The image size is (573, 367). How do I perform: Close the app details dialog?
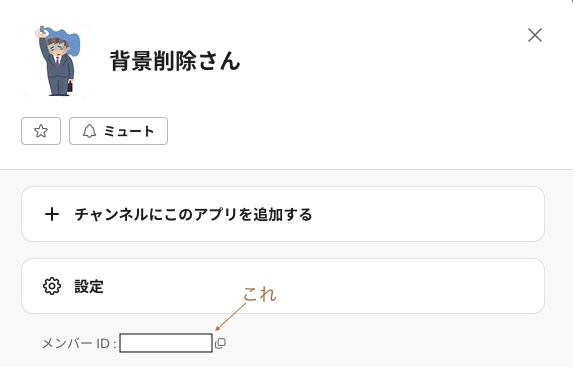click(535, 35)
